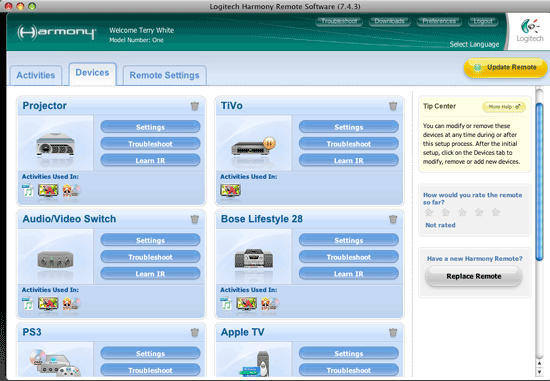
Task: Open music activity icon under Projector
Action: point(28,190)
